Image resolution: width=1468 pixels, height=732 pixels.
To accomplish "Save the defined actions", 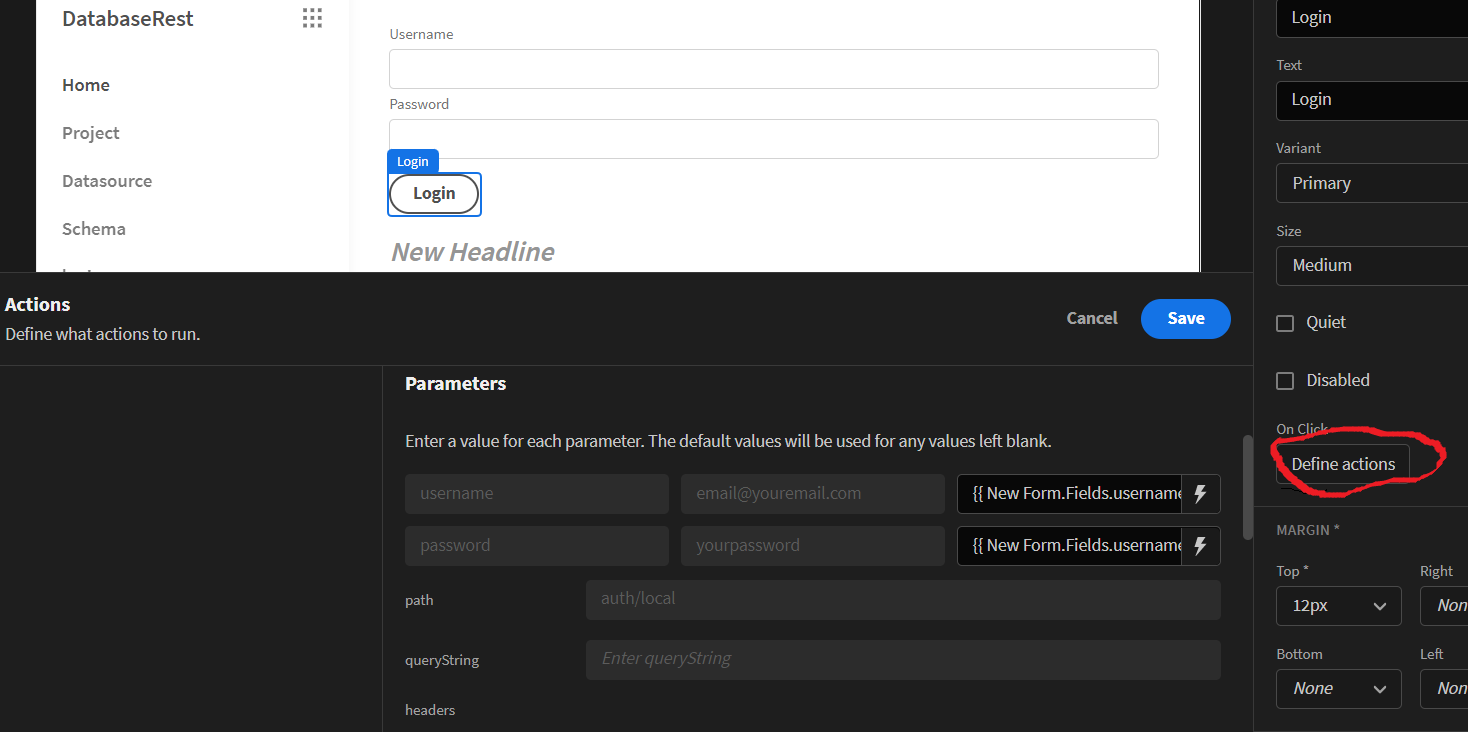I will coord(1185,318).
